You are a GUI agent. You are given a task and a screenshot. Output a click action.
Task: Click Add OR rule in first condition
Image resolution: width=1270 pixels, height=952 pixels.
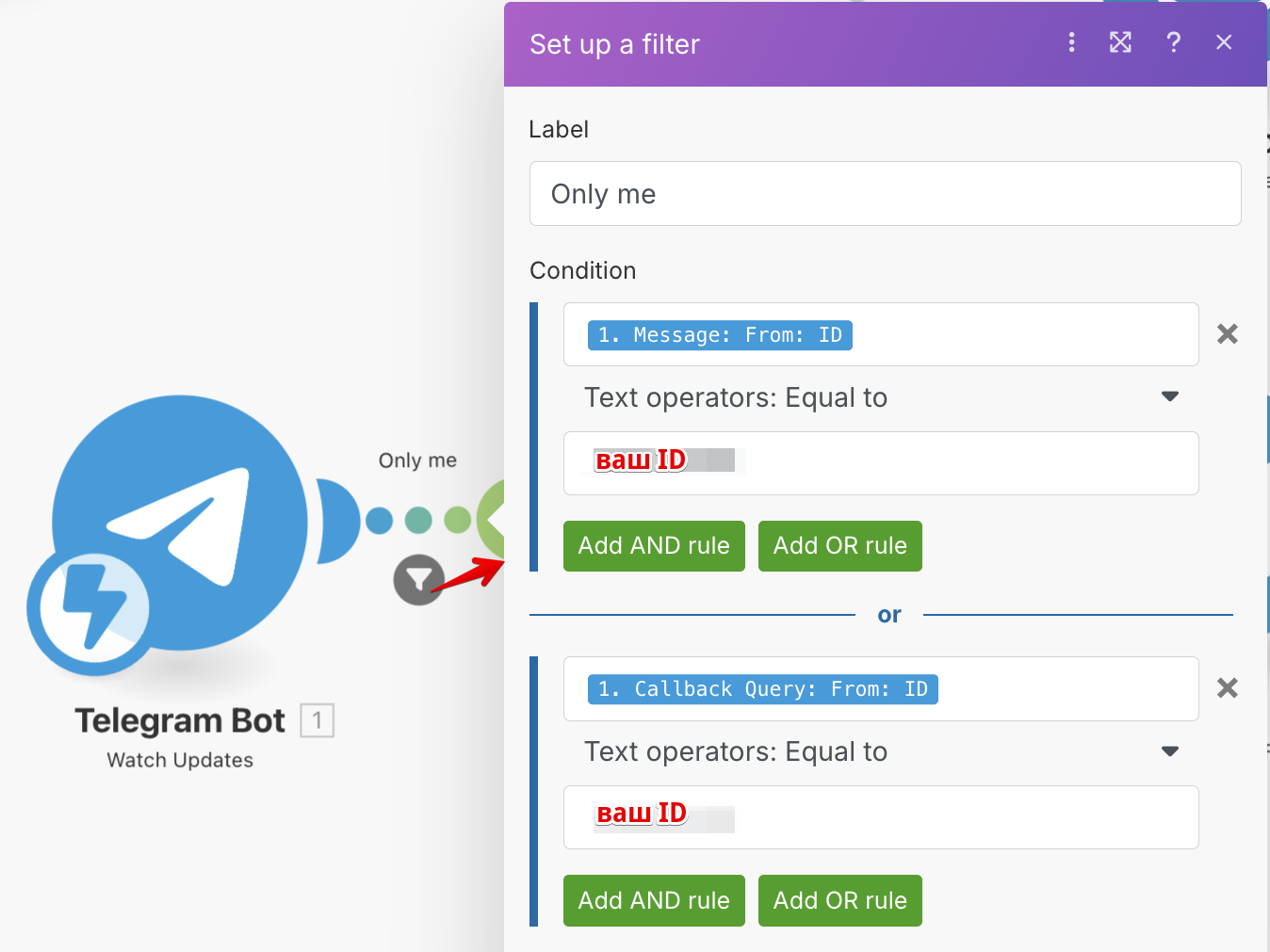(x=839, y=546)
